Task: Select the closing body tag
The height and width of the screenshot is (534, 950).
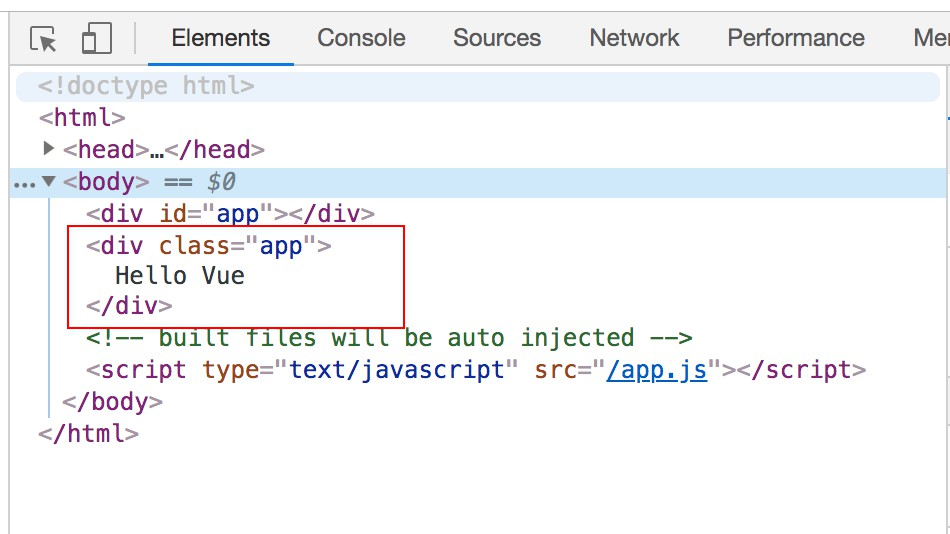Action: (x=112, y=402)
